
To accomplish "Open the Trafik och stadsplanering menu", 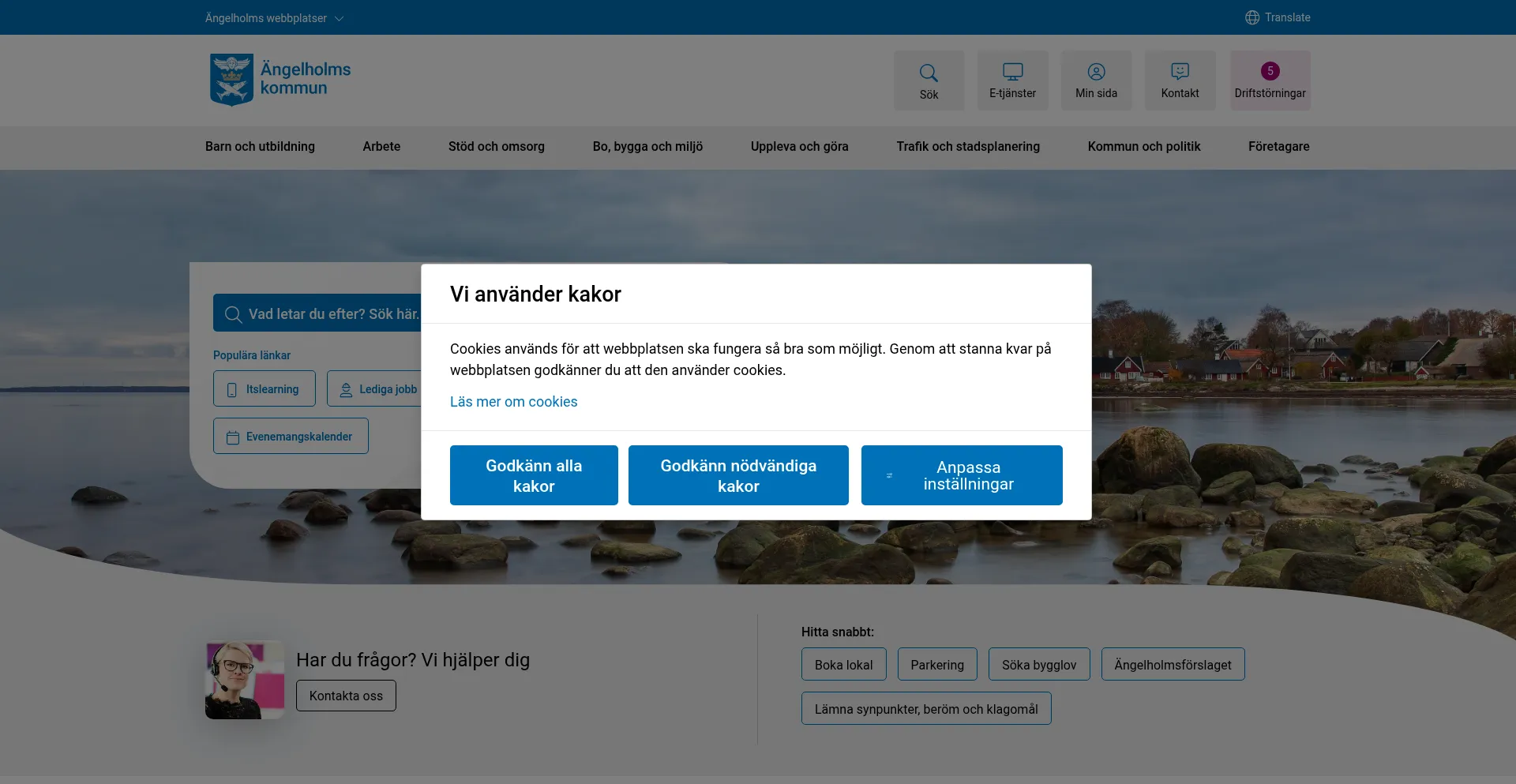I will (x=968, y=147).
